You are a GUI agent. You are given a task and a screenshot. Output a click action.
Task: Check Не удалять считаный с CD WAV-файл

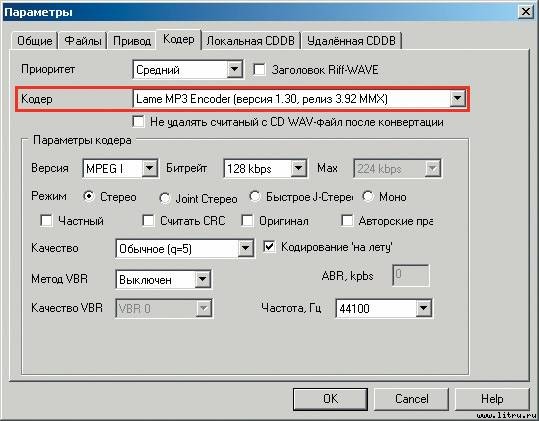coord(138,121)
